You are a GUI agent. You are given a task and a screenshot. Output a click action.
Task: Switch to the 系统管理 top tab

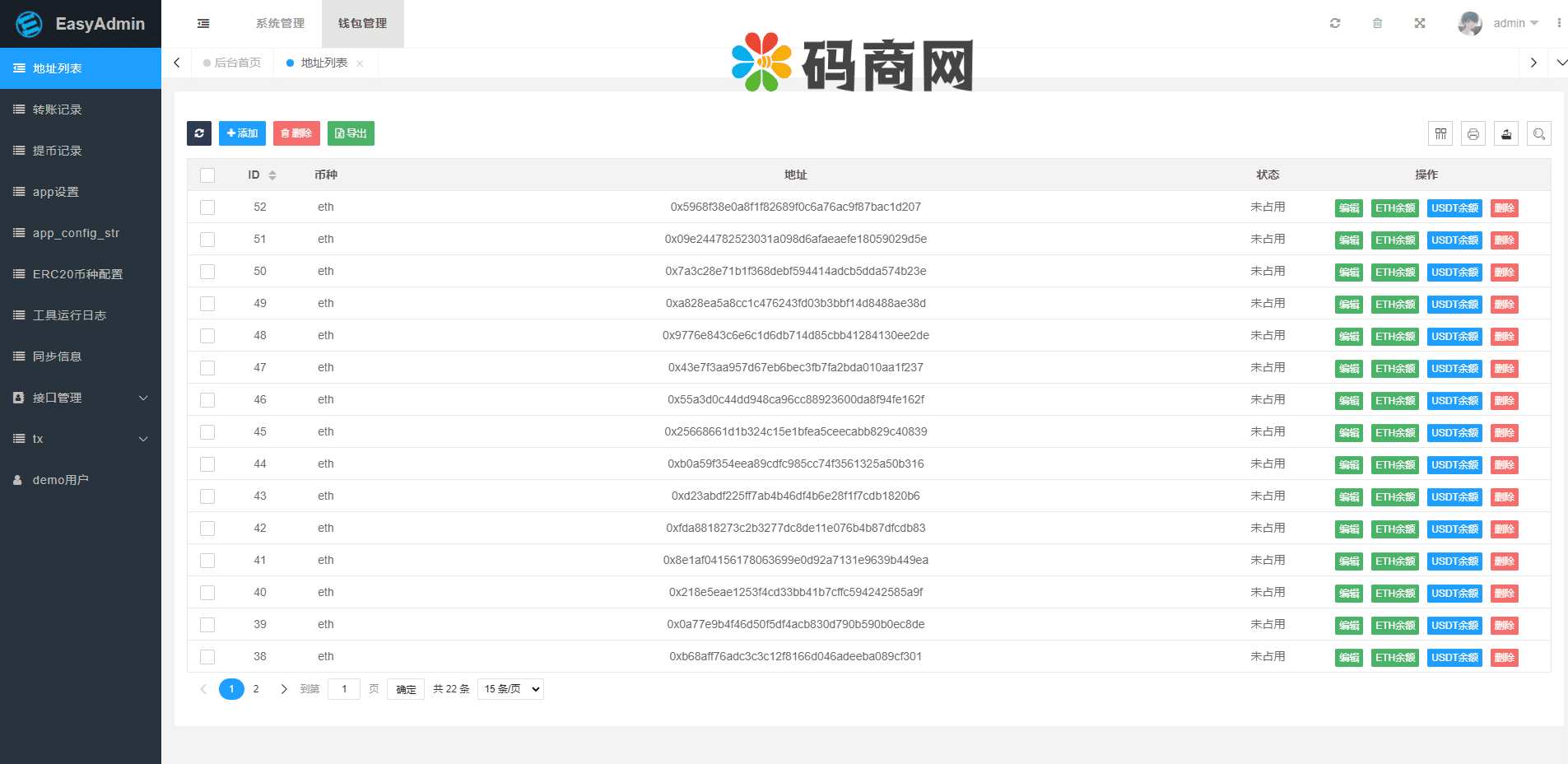point(280,23)
